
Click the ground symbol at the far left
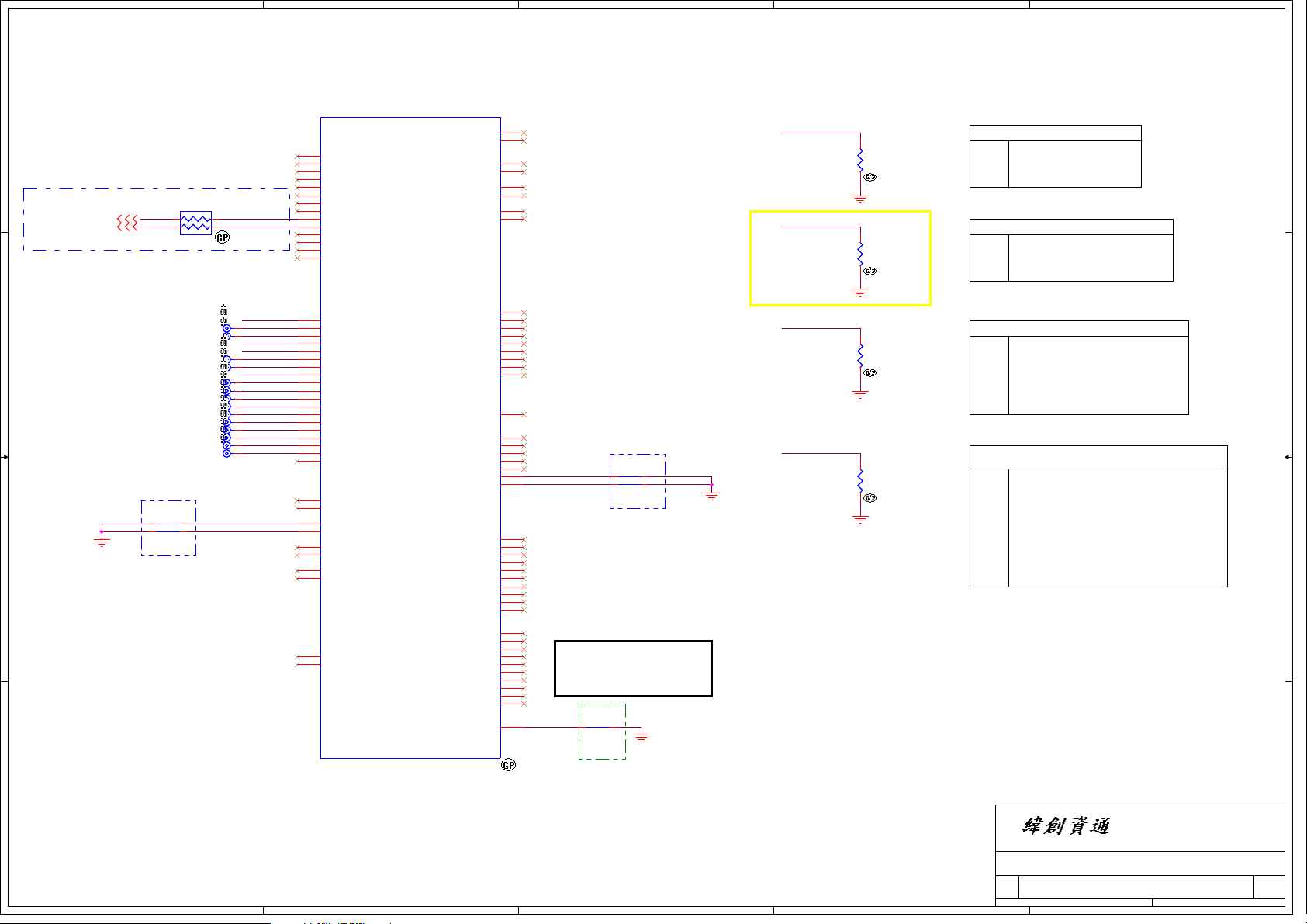click(102, 542)
